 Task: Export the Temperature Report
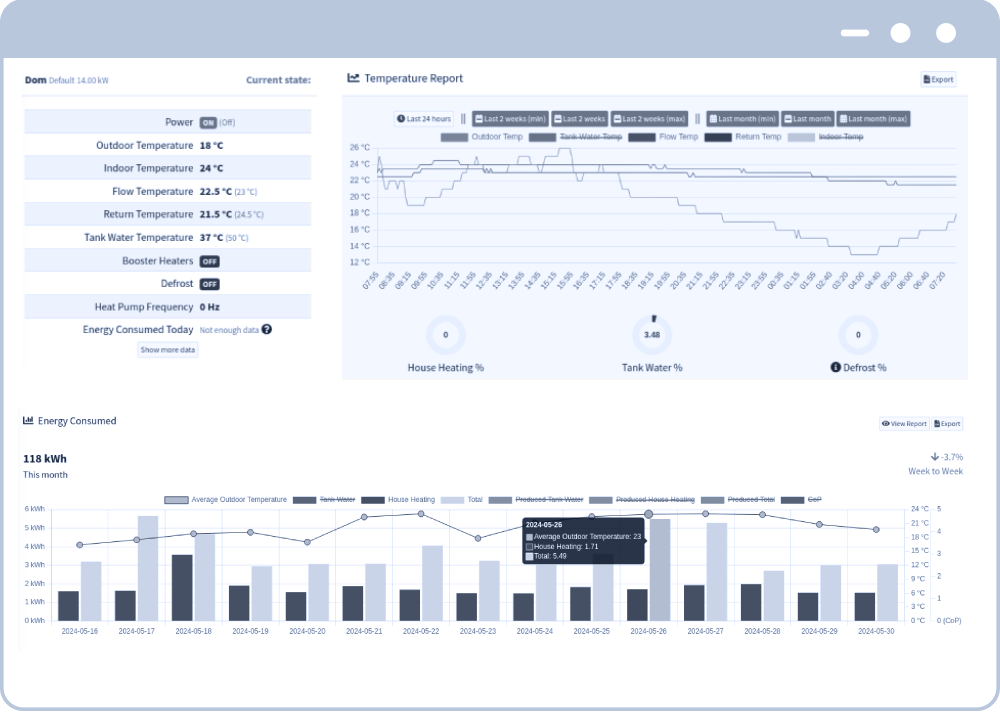coord(938,79)
